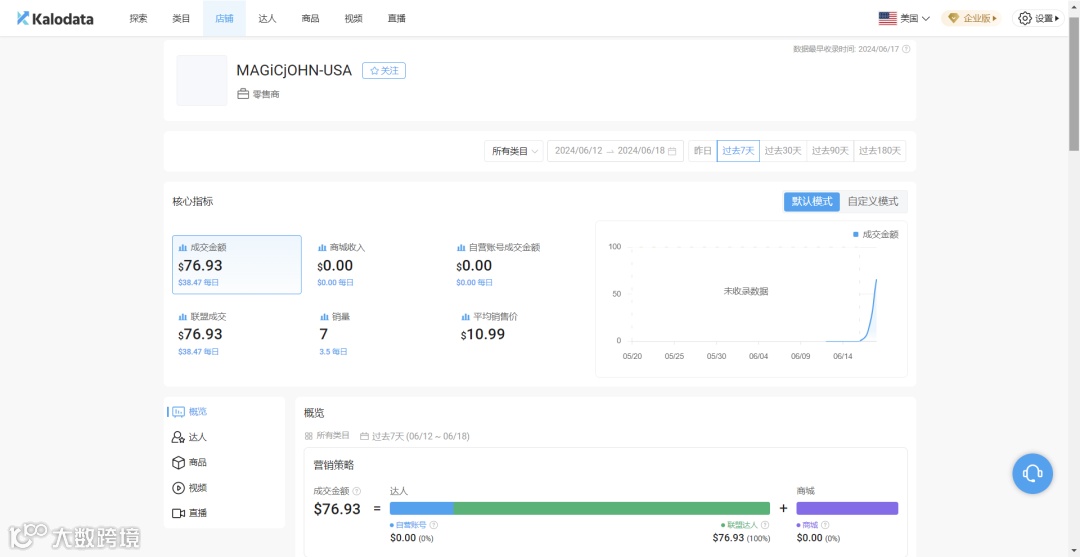The image size is (1080, 557).
Task: Click the $10.99 average price value
Action: pos(483,335)
